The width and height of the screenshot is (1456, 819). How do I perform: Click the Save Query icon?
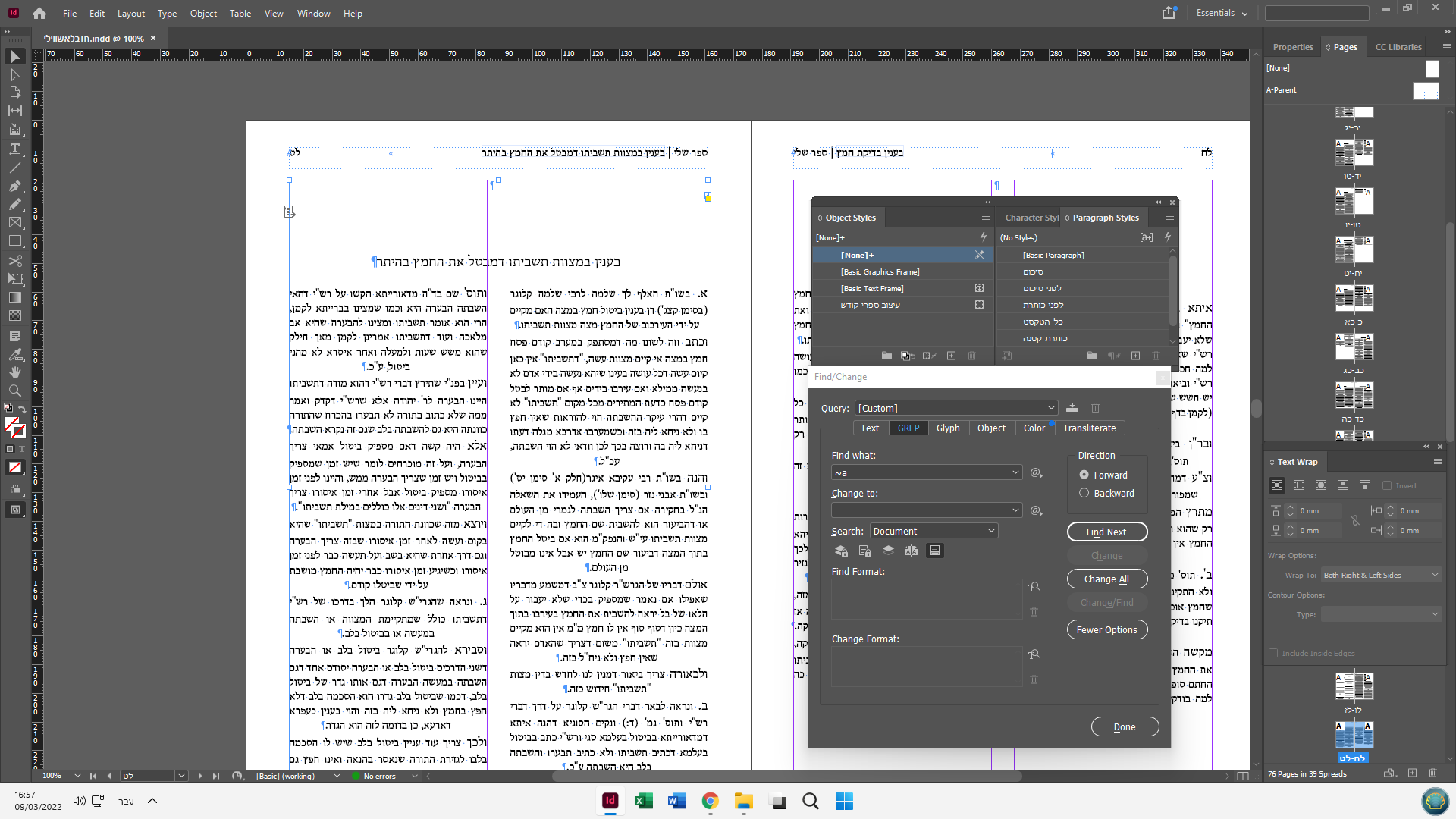click(x=1072, y=408)
